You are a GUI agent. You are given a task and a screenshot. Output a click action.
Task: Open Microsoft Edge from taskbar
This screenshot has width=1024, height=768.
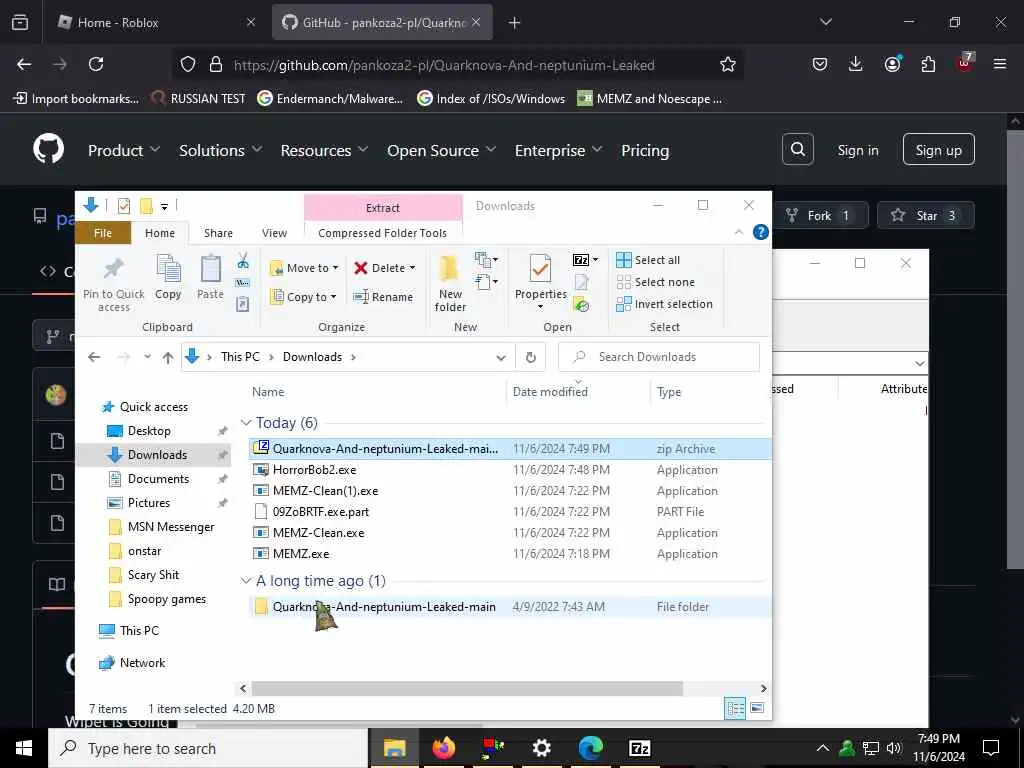click(590, 748)
